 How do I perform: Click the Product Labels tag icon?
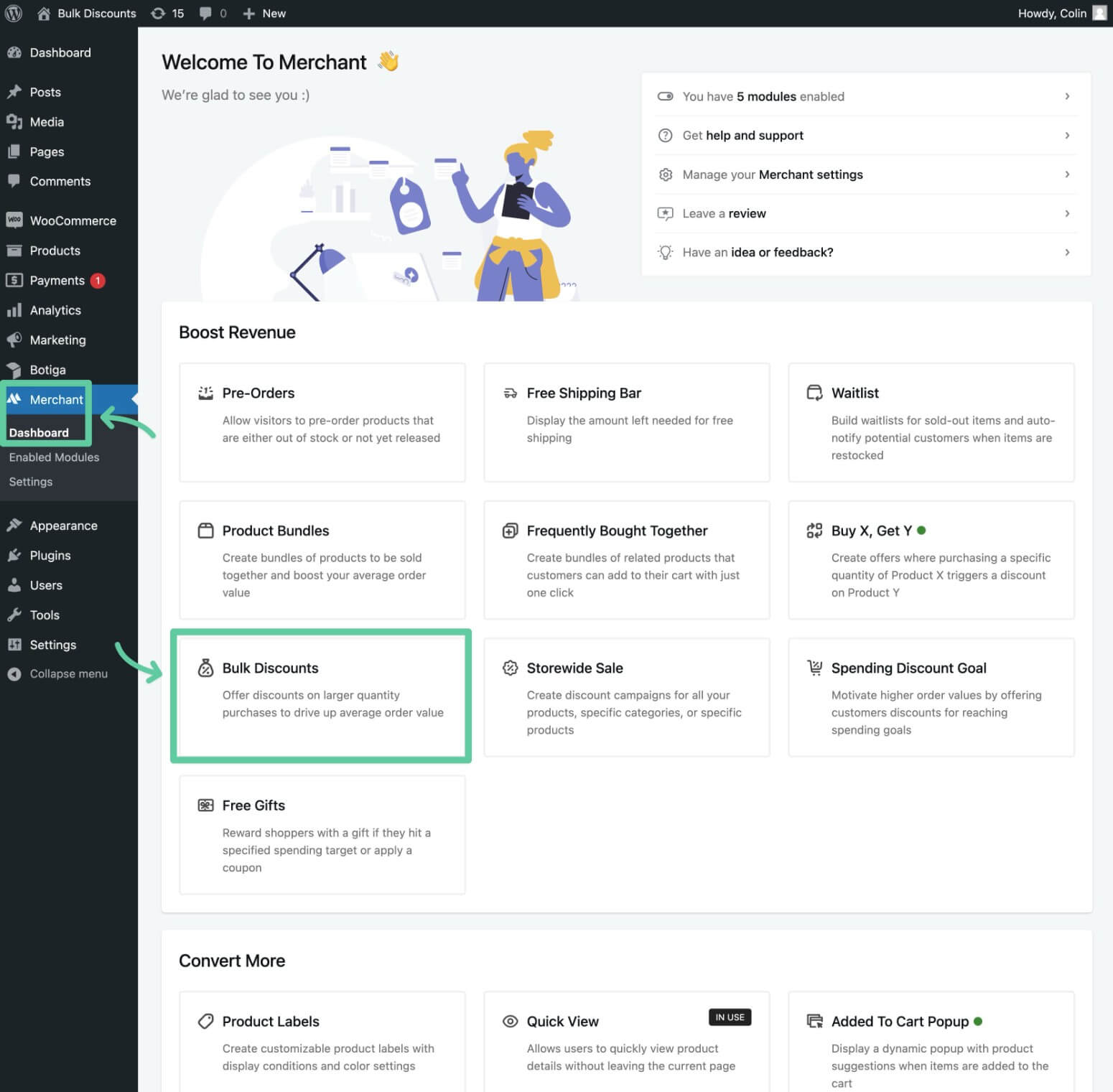[205, 1021]
